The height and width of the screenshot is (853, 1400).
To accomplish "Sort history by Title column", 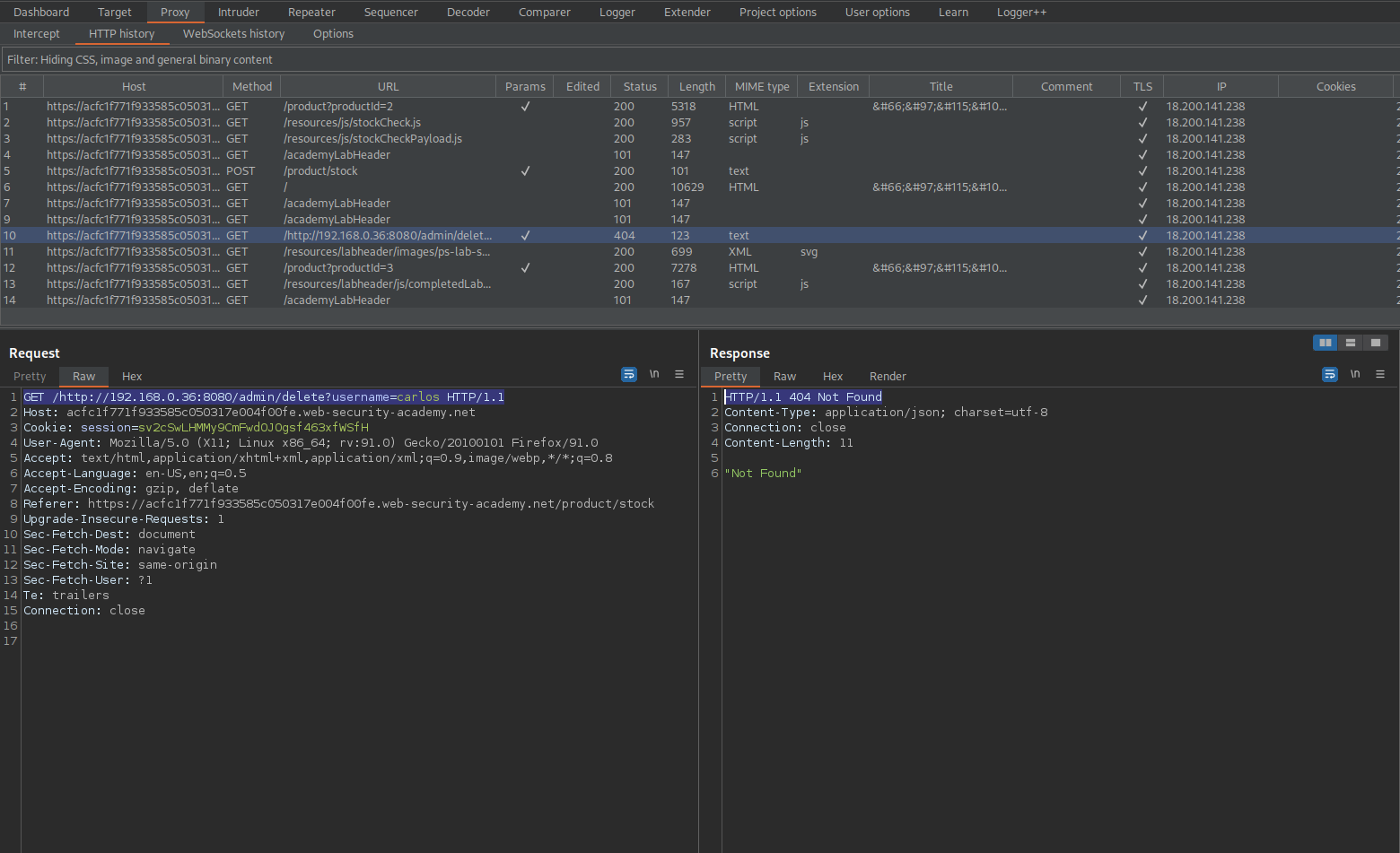I will pyautogui.click(x=941, y=86).
